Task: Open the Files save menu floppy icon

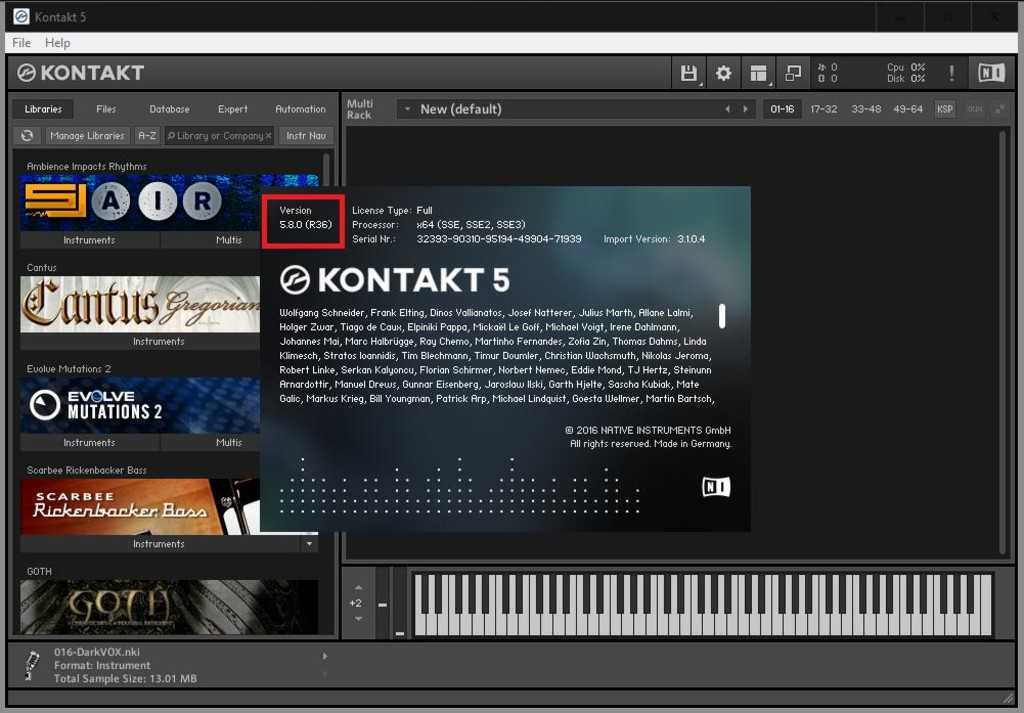Action: tap(688, 73)
